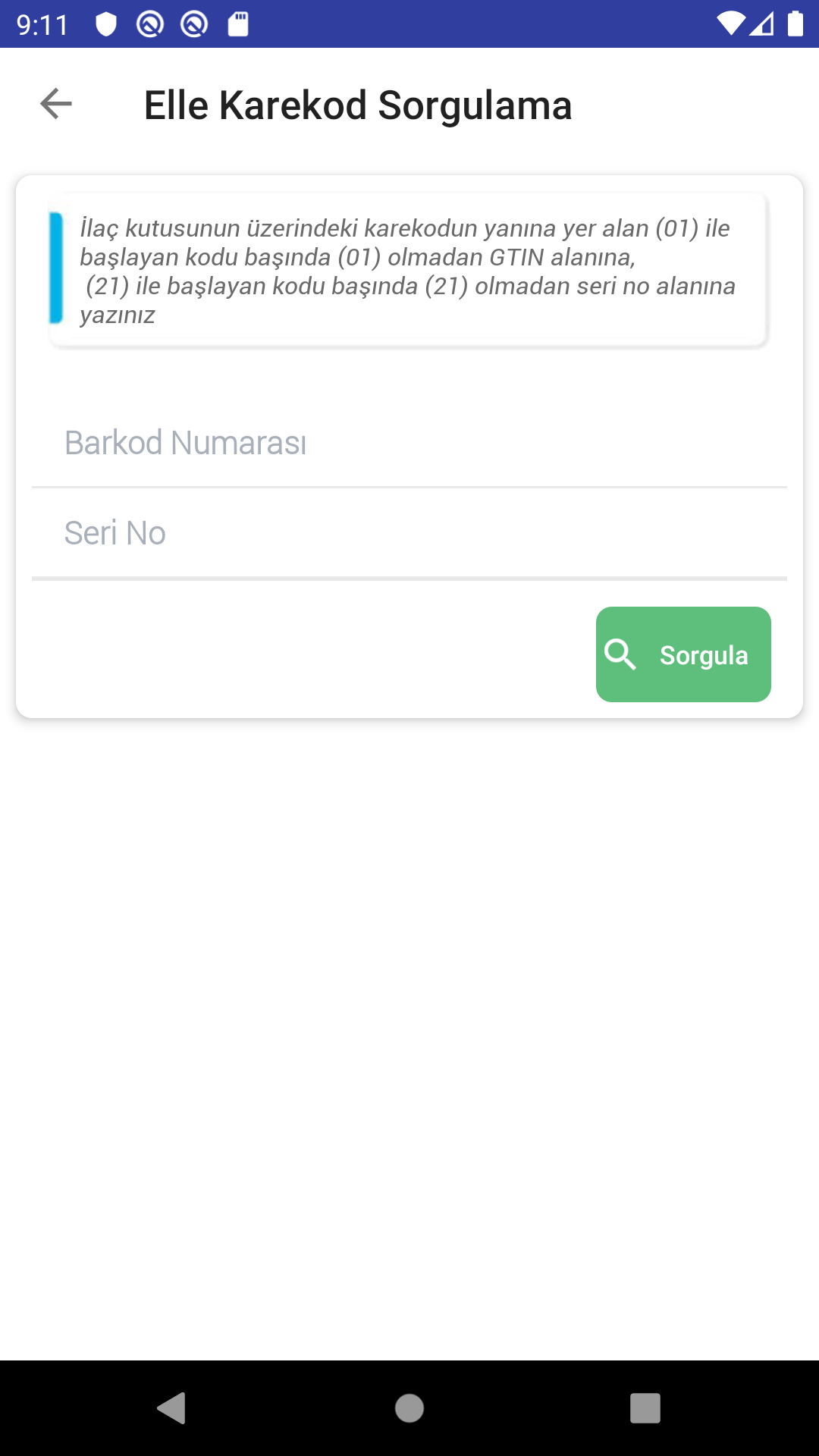The image size is (819, 1456).
Task: Tap the Wi-Fi signal icon
Action: click(732, 24)
